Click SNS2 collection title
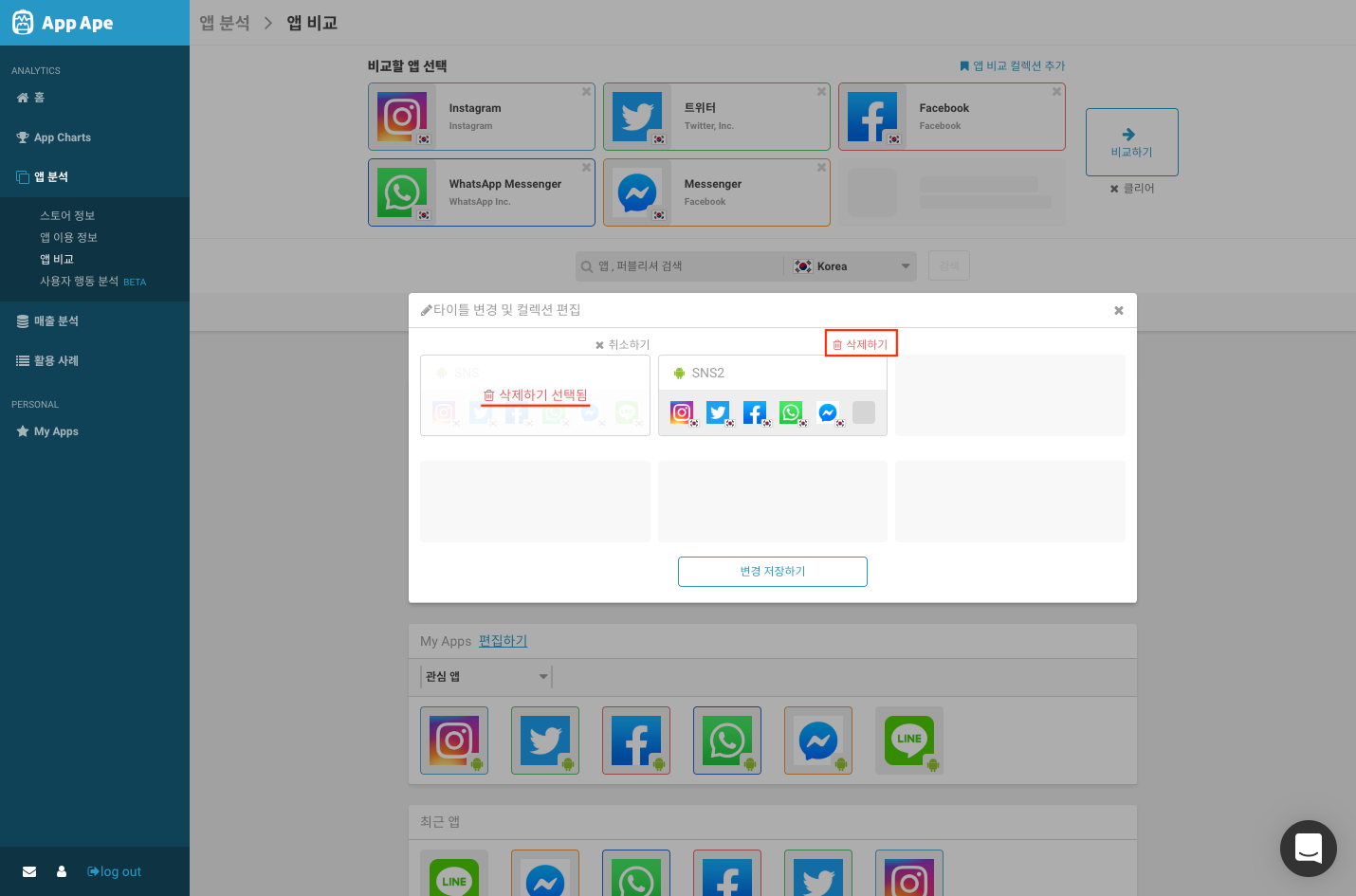Viewport: 1356px width, 896px height. tap(707, 374)
